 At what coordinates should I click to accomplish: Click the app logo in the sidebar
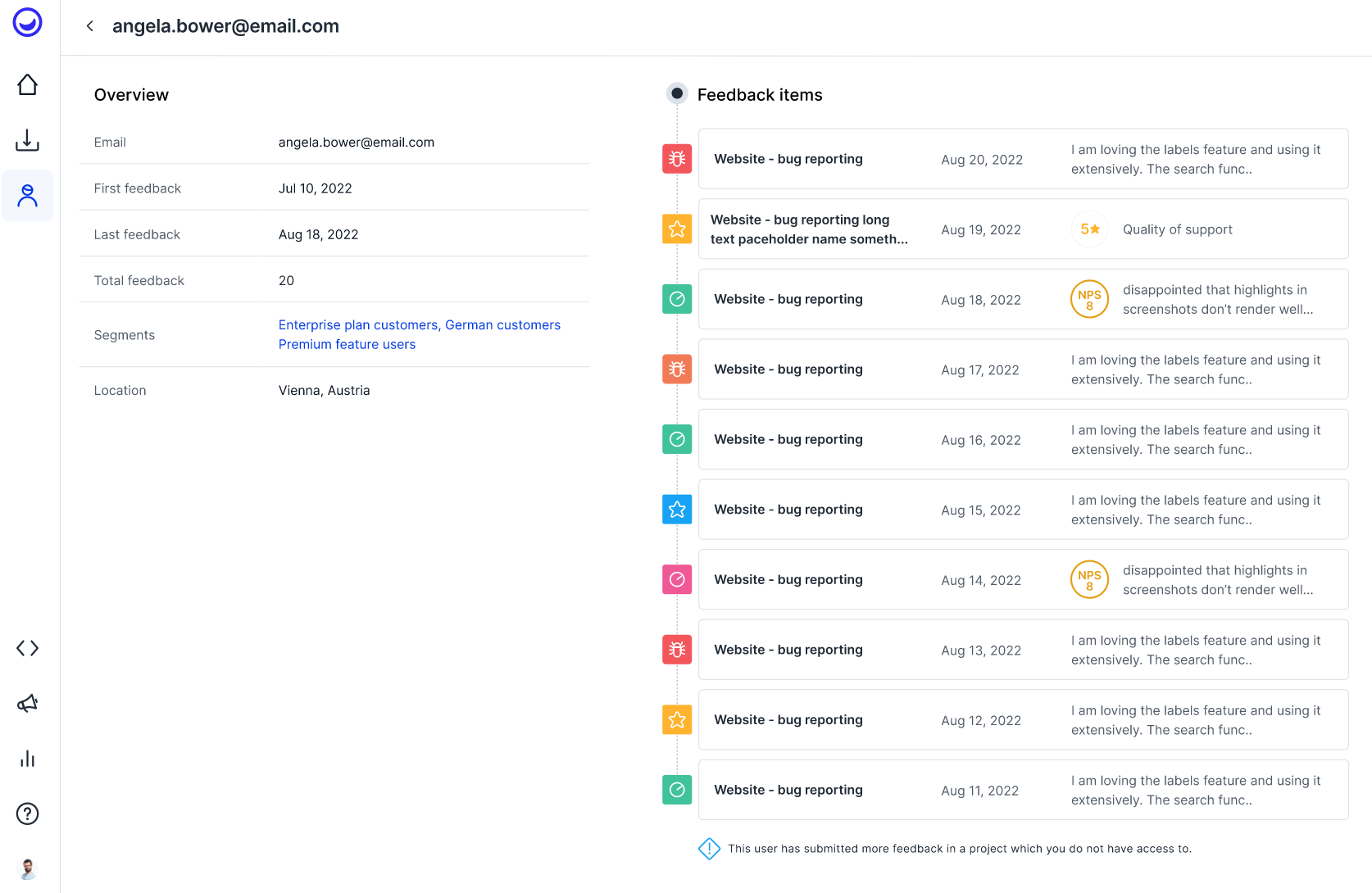tap(28, 23)
